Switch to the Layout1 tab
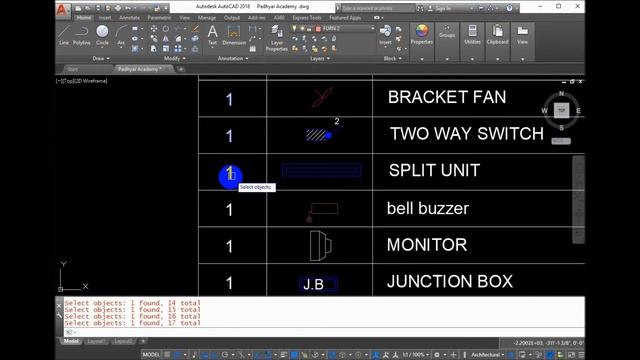The image size is (640, 360). 96,341
